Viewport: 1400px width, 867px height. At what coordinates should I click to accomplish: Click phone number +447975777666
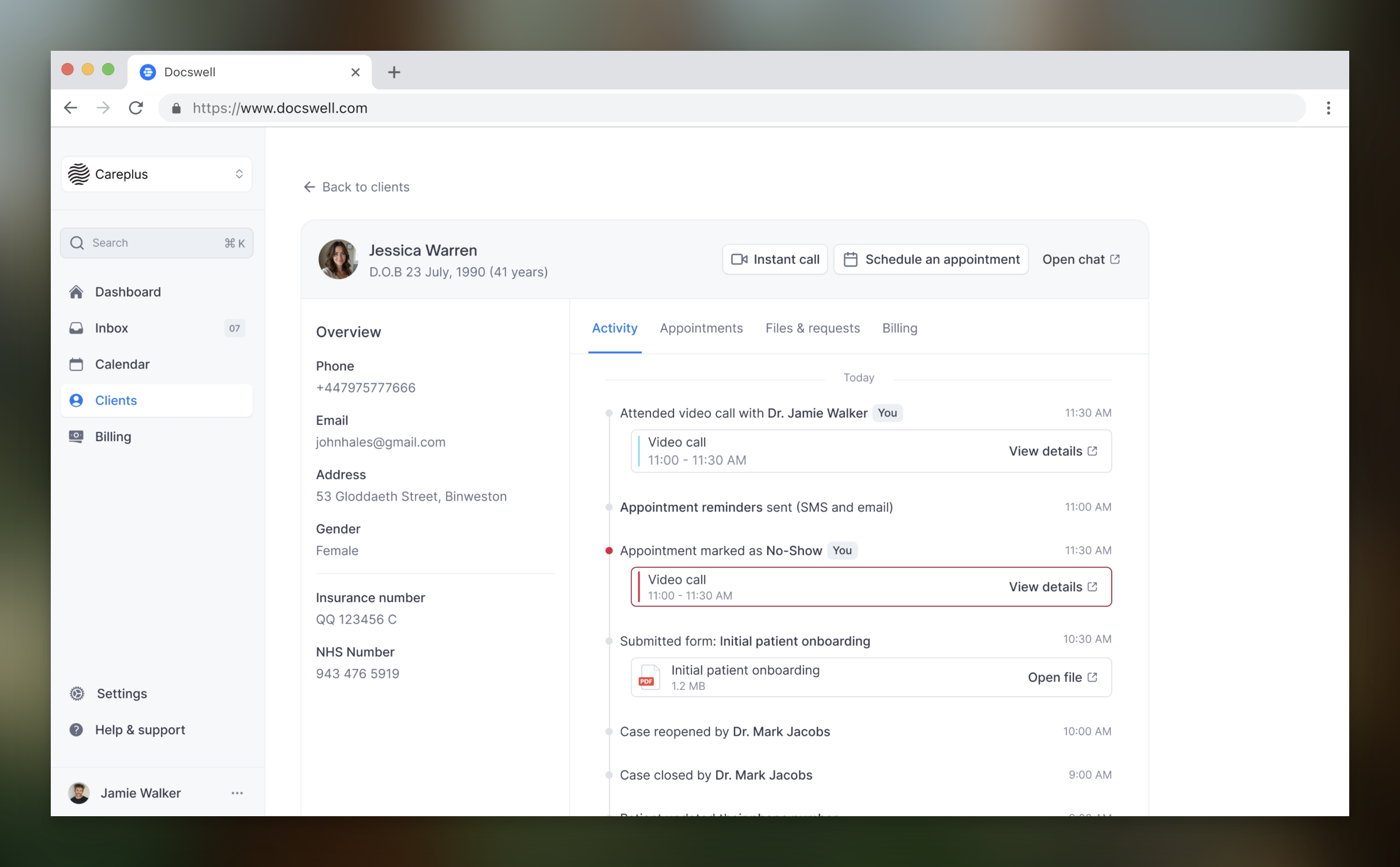coord(366,388)
